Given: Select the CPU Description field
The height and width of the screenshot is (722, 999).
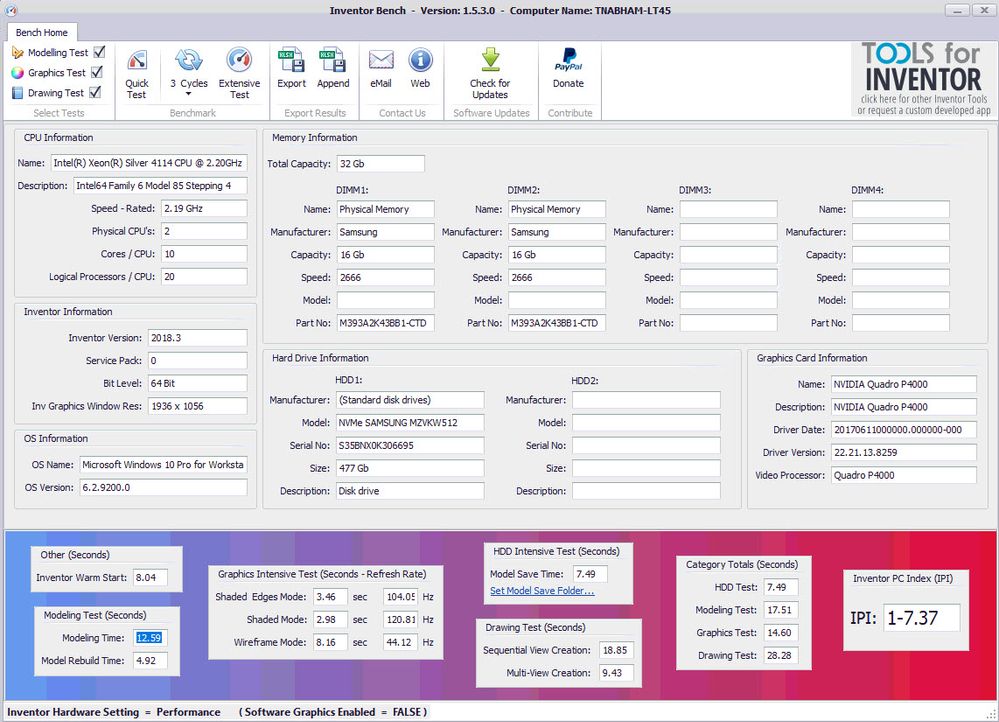Looking at the screenshot, I should (x=161, y=186).
